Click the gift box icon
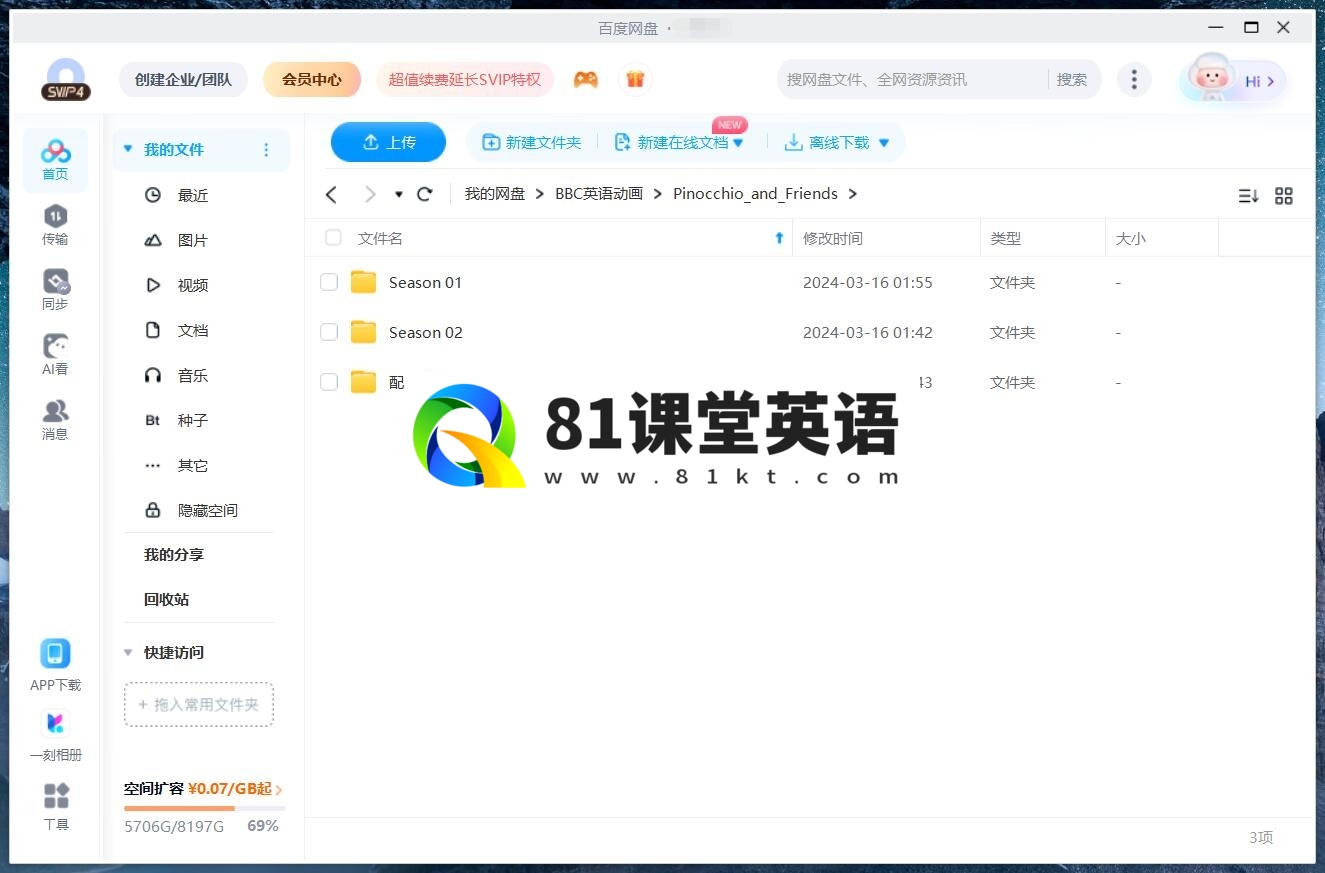 coord(635,80)
